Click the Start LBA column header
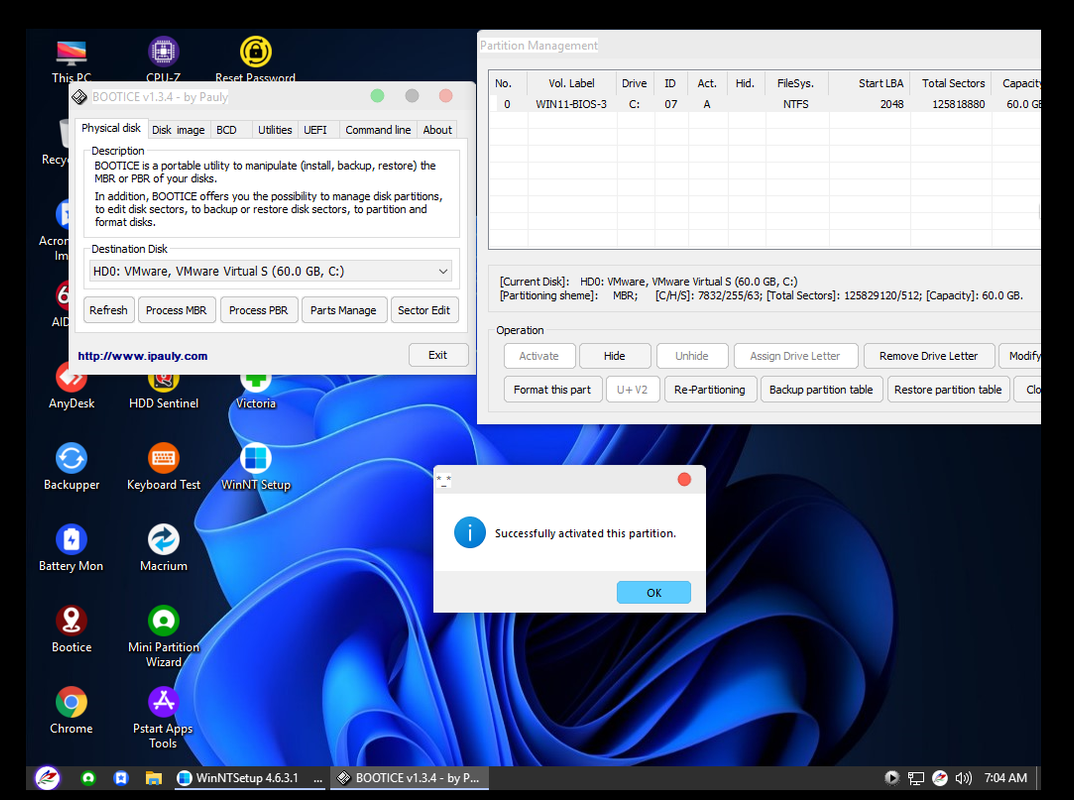Screen dimensions: 1074x800 click(869, 83)
